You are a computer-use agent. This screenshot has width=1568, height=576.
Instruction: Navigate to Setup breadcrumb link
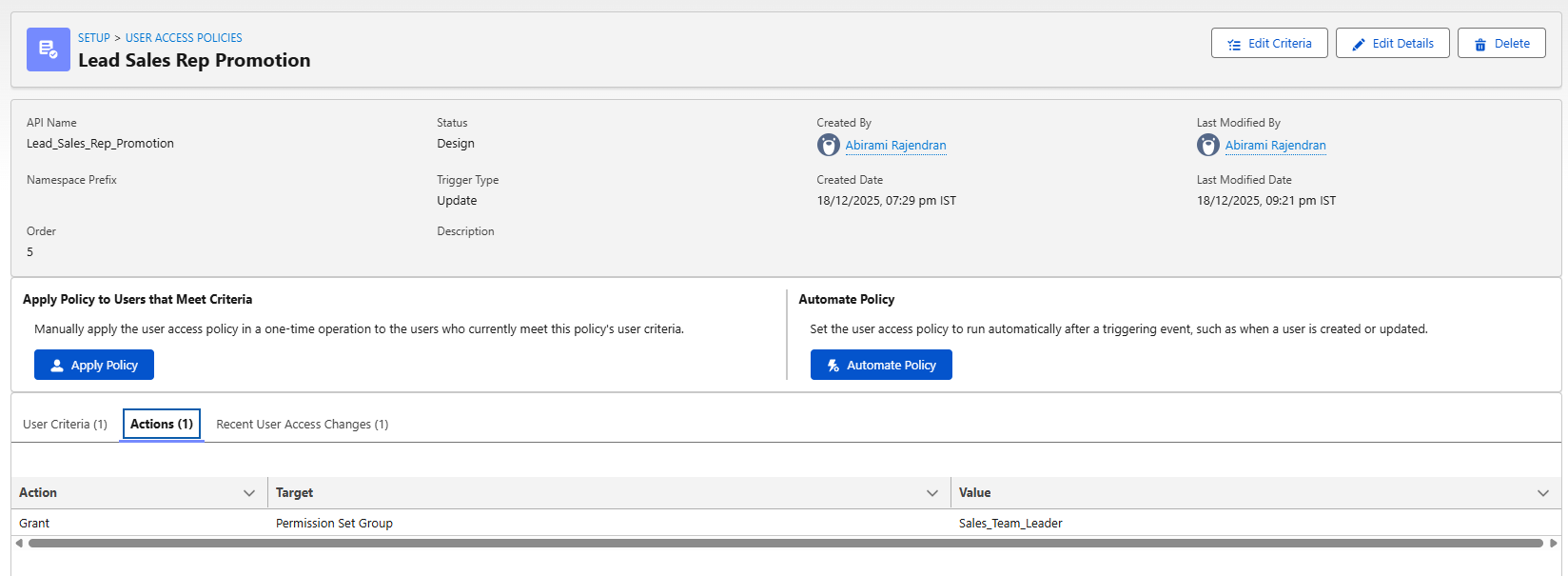[94, 38]
